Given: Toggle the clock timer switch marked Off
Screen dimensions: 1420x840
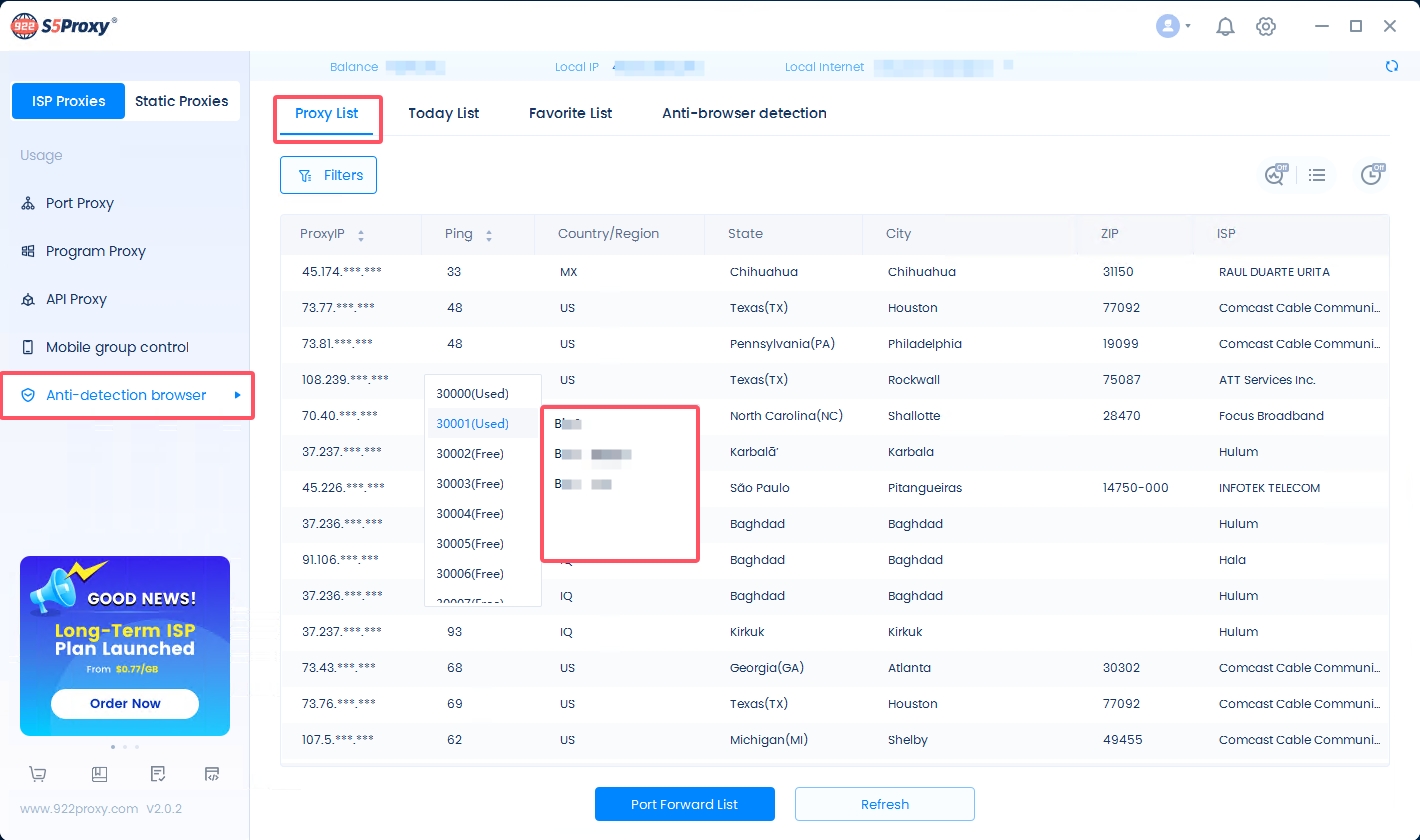Looking at the screenshot, I should (1372, 175).
